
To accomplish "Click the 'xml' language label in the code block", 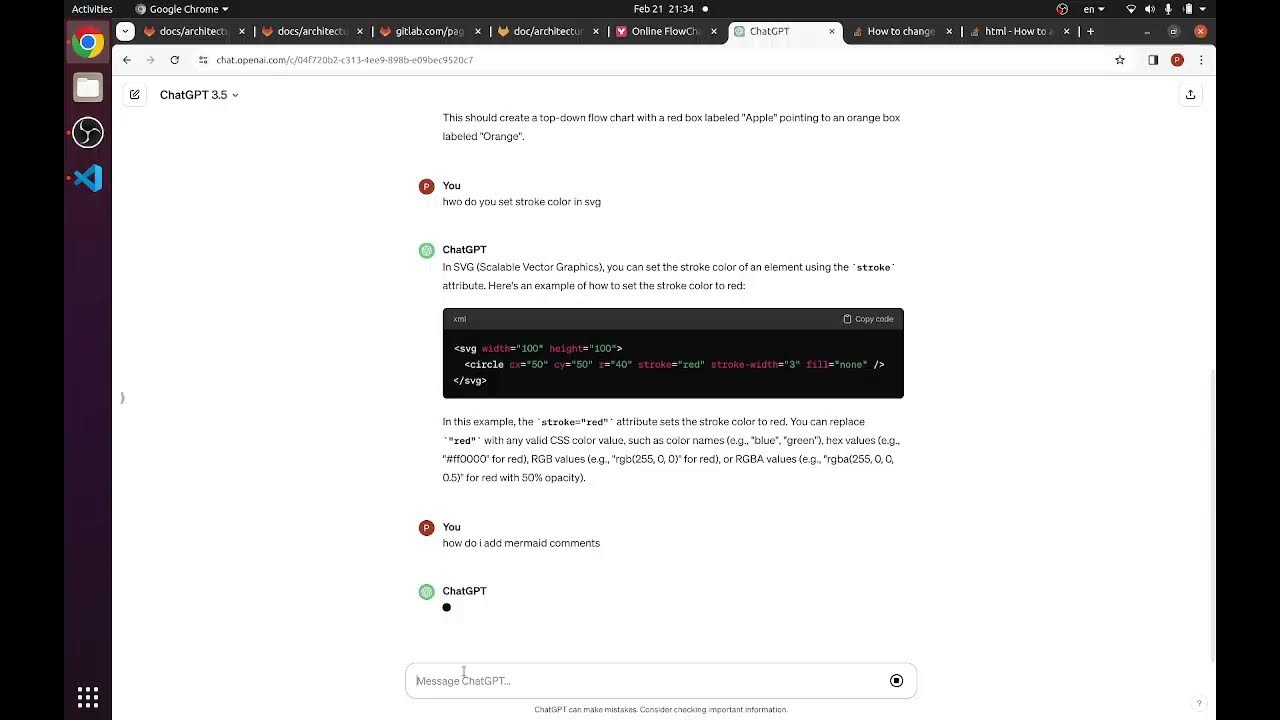I will coord(459,319).
